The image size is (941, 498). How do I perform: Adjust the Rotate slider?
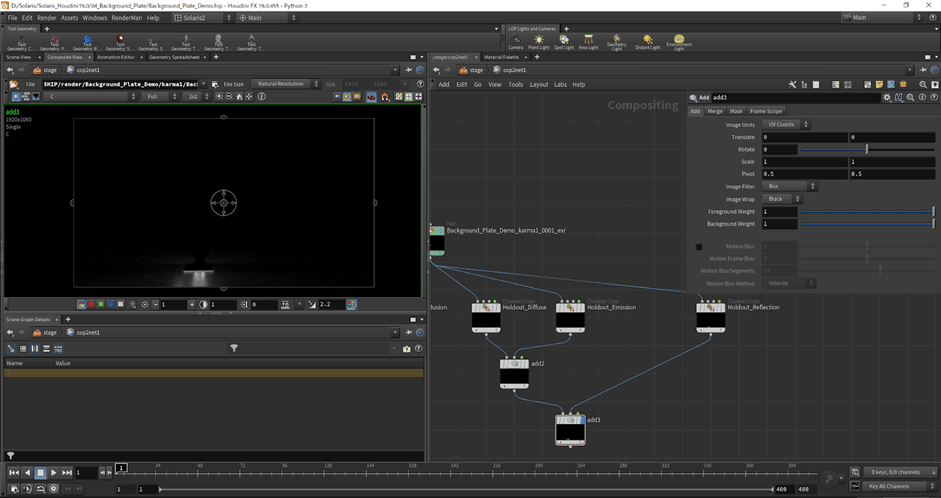(x=866, y=149)
